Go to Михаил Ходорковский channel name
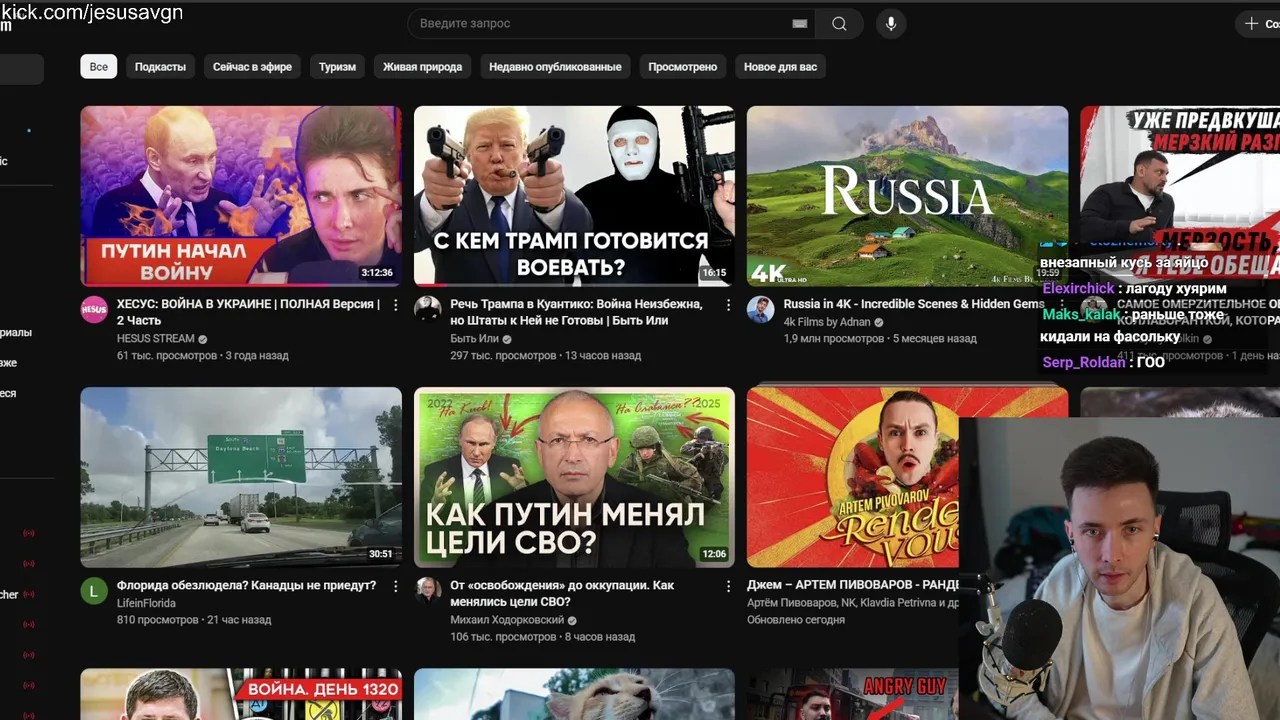 [507, 620]
